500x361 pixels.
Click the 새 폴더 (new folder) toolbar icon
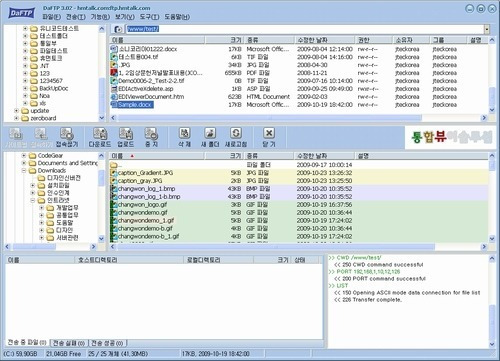coord(210,133)
